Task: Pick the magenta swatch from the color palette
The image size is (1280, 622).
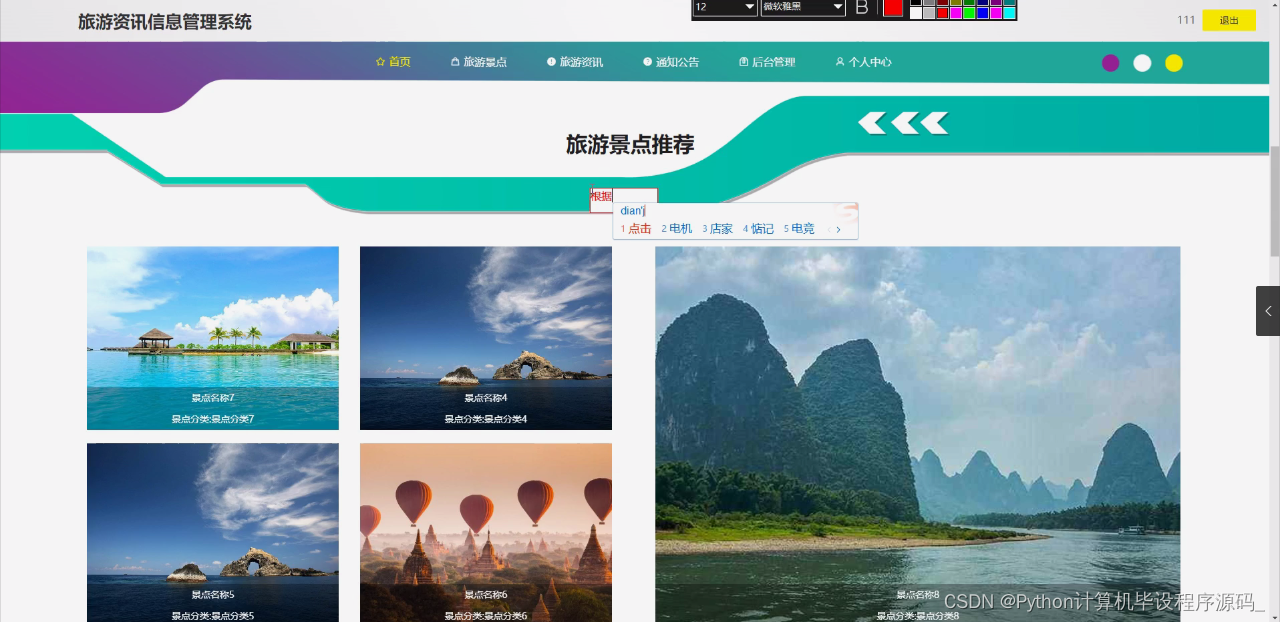Action: [956, 13]
